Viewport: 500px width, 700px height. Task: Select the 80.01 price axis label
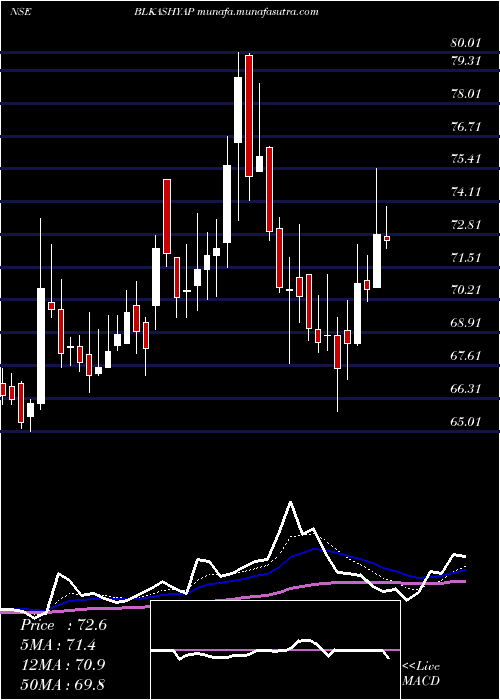pyautogui.click(x=466, y=43)
